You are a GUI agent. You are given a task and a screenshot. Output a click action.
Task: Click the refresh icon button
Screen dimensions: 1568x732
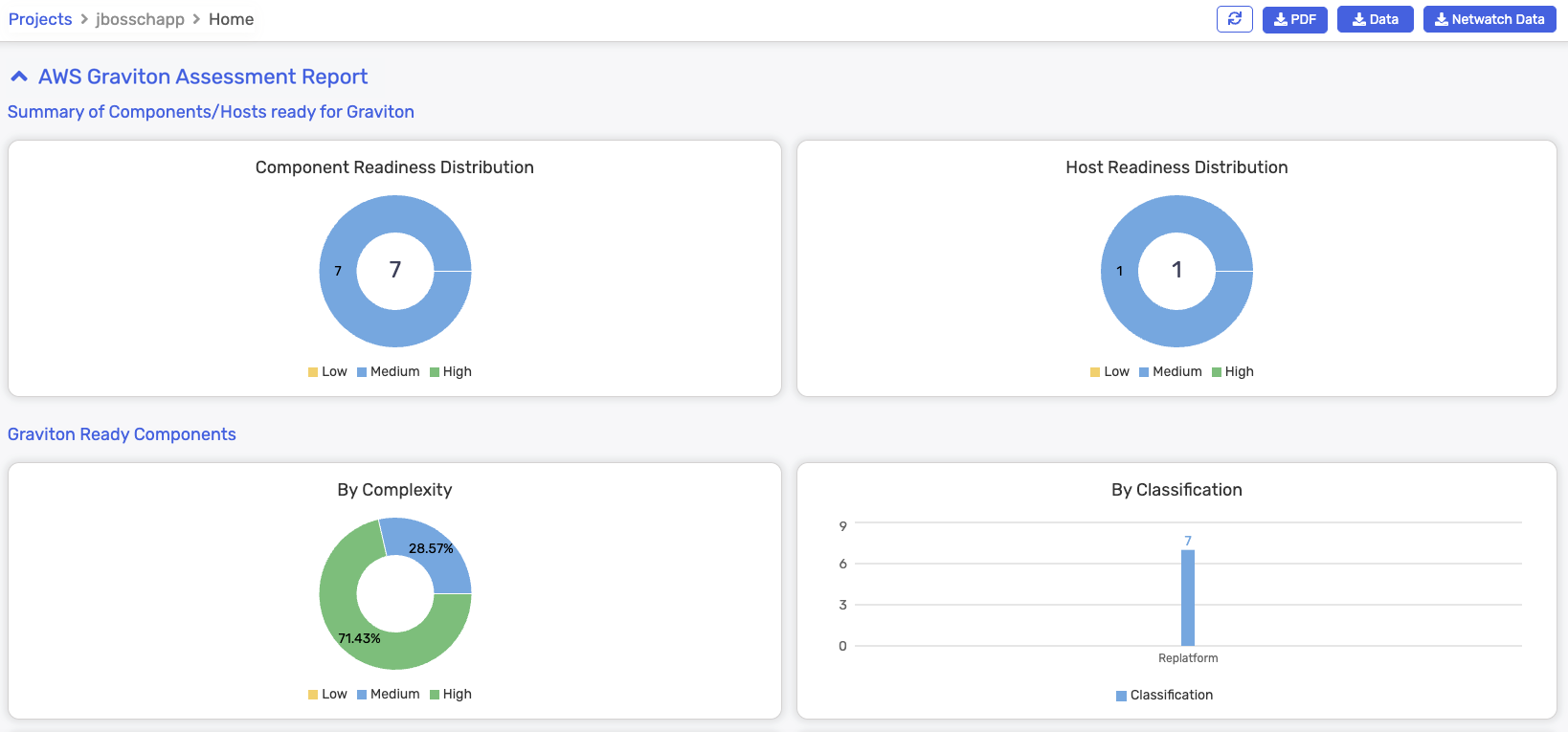click(1234, 19)
